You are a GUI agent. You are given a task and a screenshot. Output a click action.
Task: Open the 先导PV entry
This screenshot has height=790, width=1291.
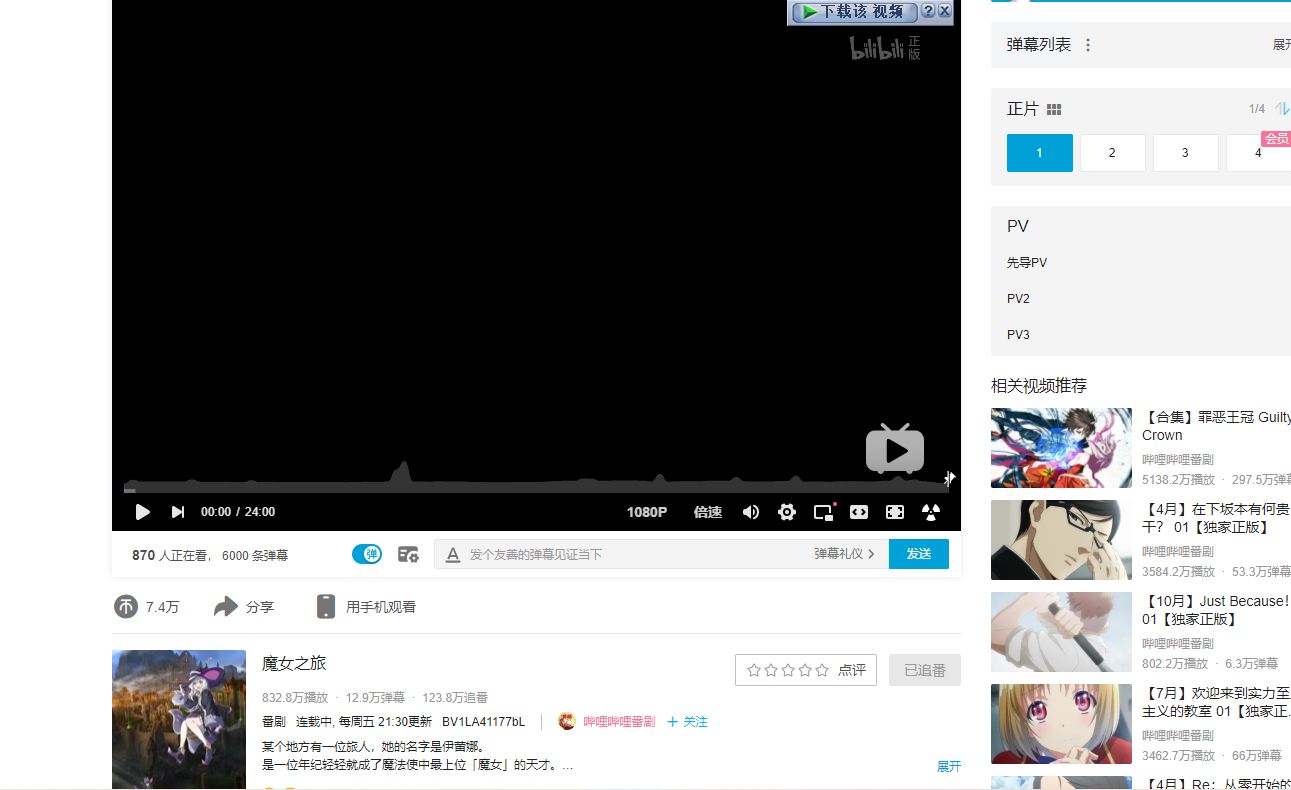click(1027, 263)
